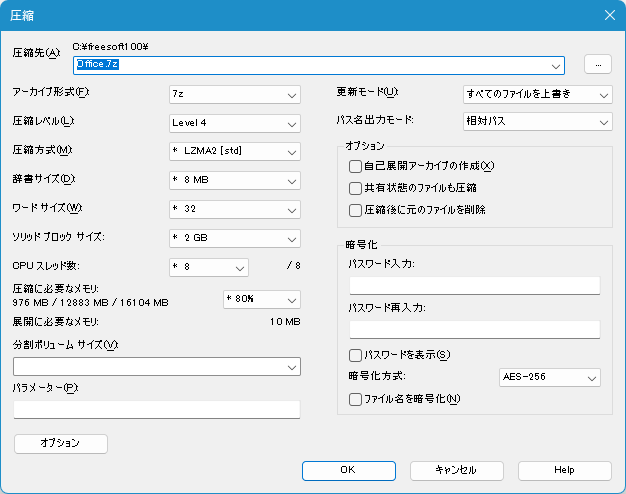The width and height of the screenshot is (626, 494).
Task: Open the 暗号化方式 dropdown showing AES-256
Action: click(549, 378)
